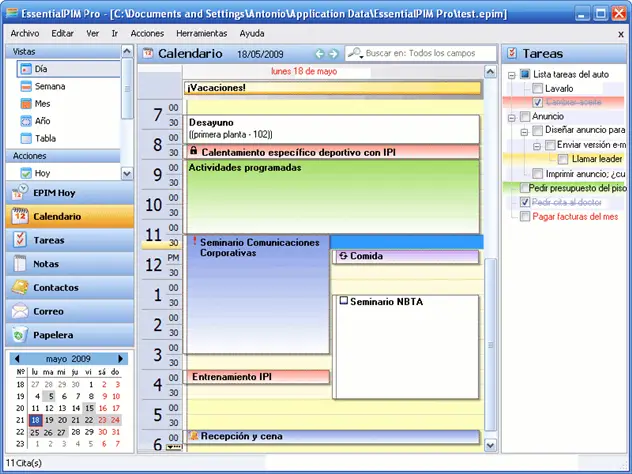The image size is (632, 474).
Task: Click the search magnifier icon
Action: [353, 52]
